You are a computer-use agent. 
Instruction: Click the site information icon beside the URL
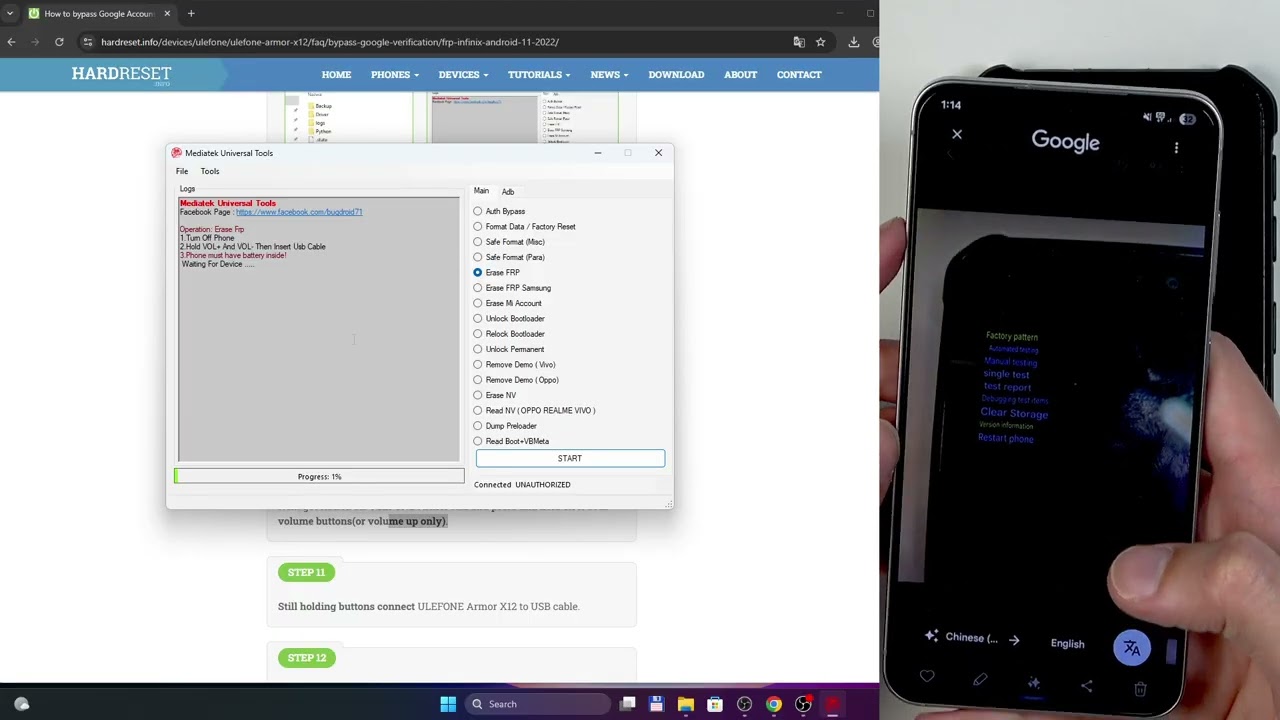click(88, 42)
